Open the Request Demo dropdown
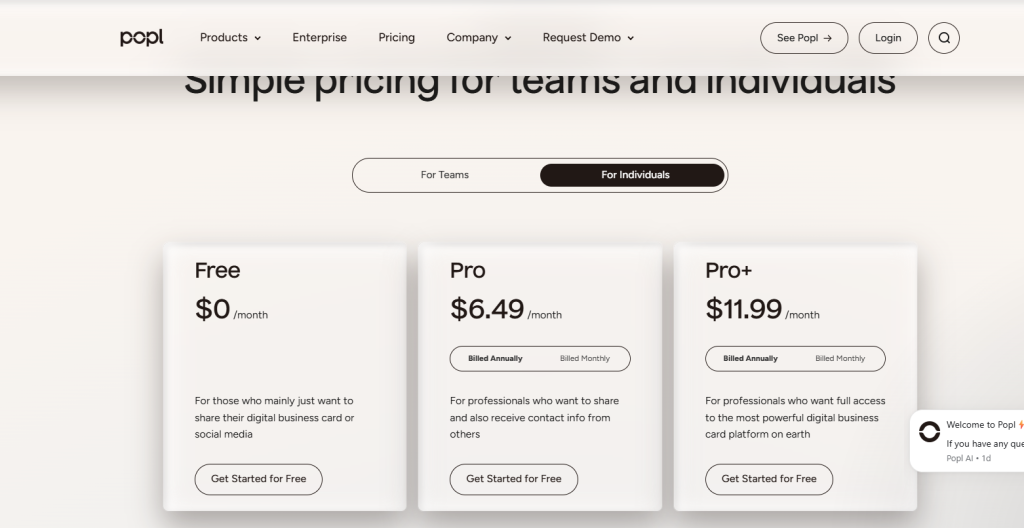The image size is (1024, 528). (588, 38)
